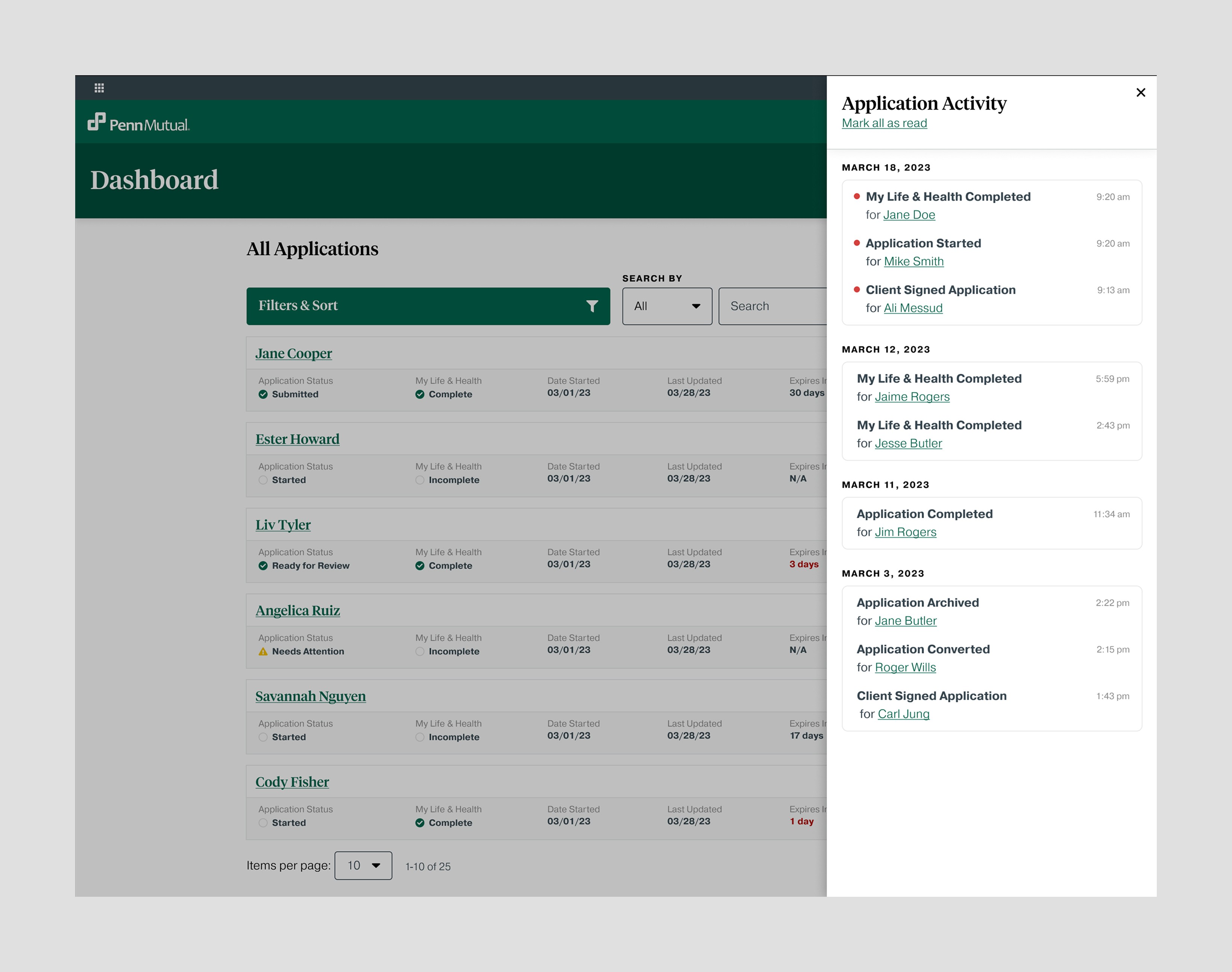Open the Items per page dropdown
The width and height of the screenshot is (1232, 972).
tap(363, 866)
